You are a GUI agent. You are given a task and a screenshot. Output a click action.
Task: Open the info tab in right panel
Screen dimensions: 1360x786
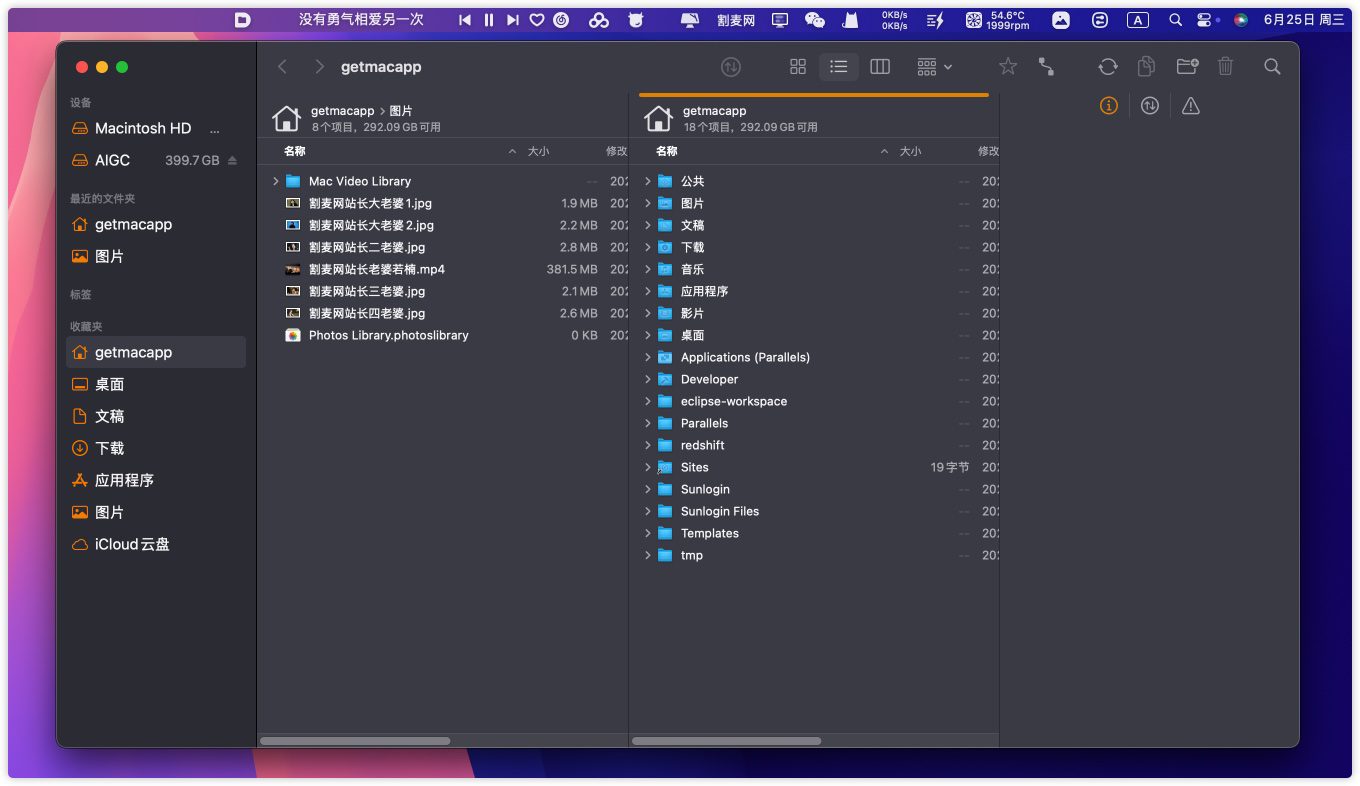point(1108,106)
